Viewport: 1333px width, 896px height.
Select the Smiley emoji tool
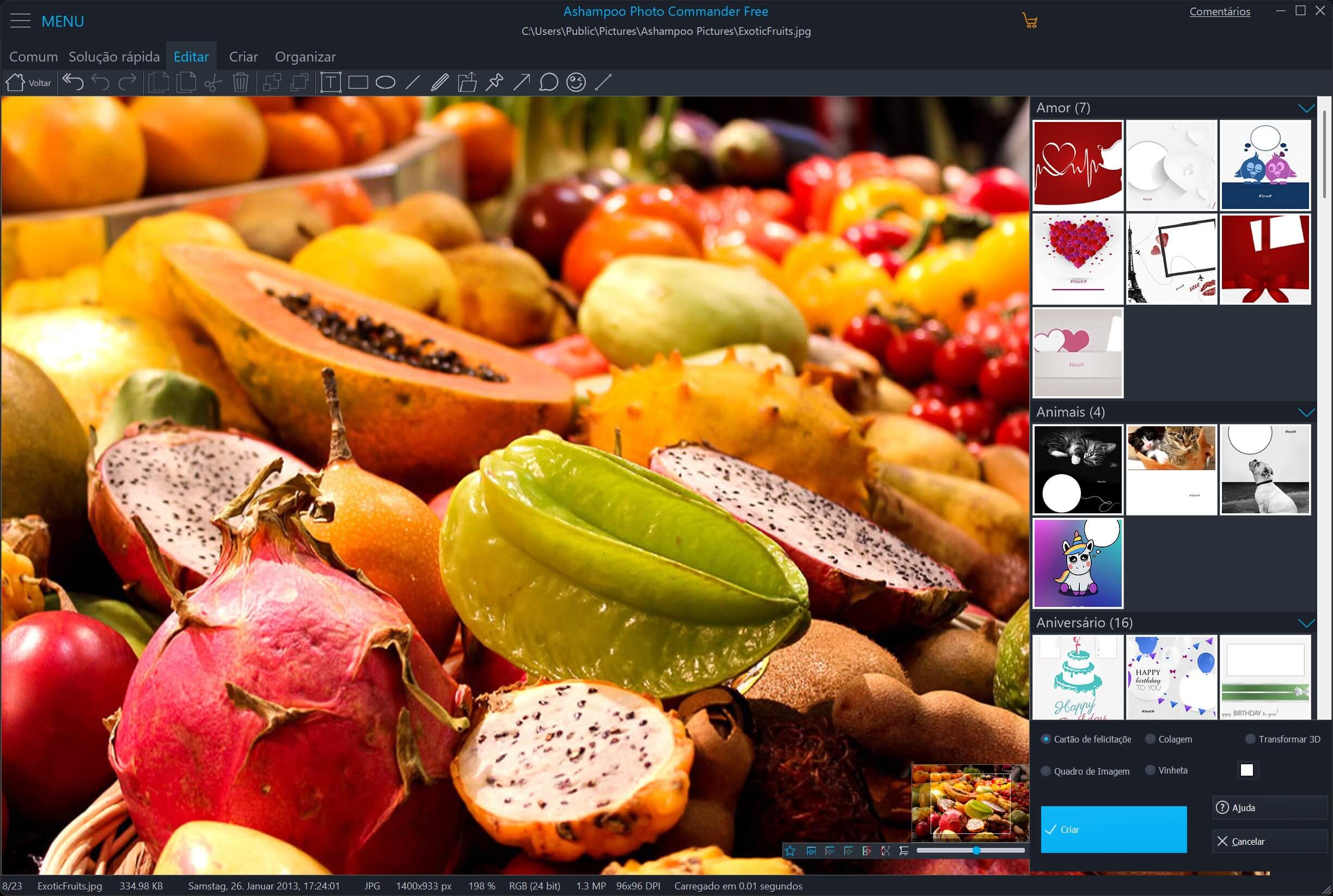(x=576, y=82)
